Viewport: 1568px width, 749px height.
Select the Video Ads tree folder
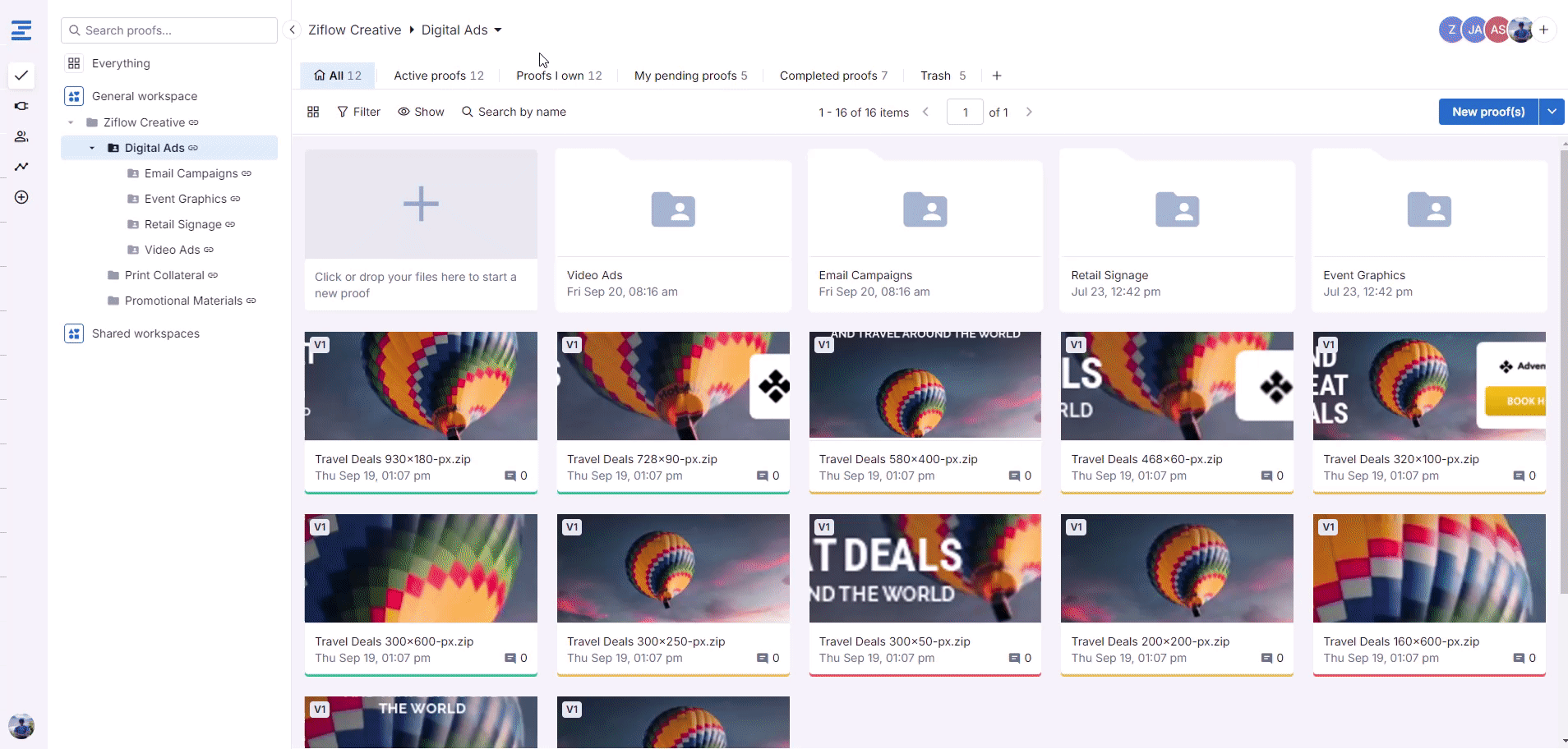pos(172,250)
